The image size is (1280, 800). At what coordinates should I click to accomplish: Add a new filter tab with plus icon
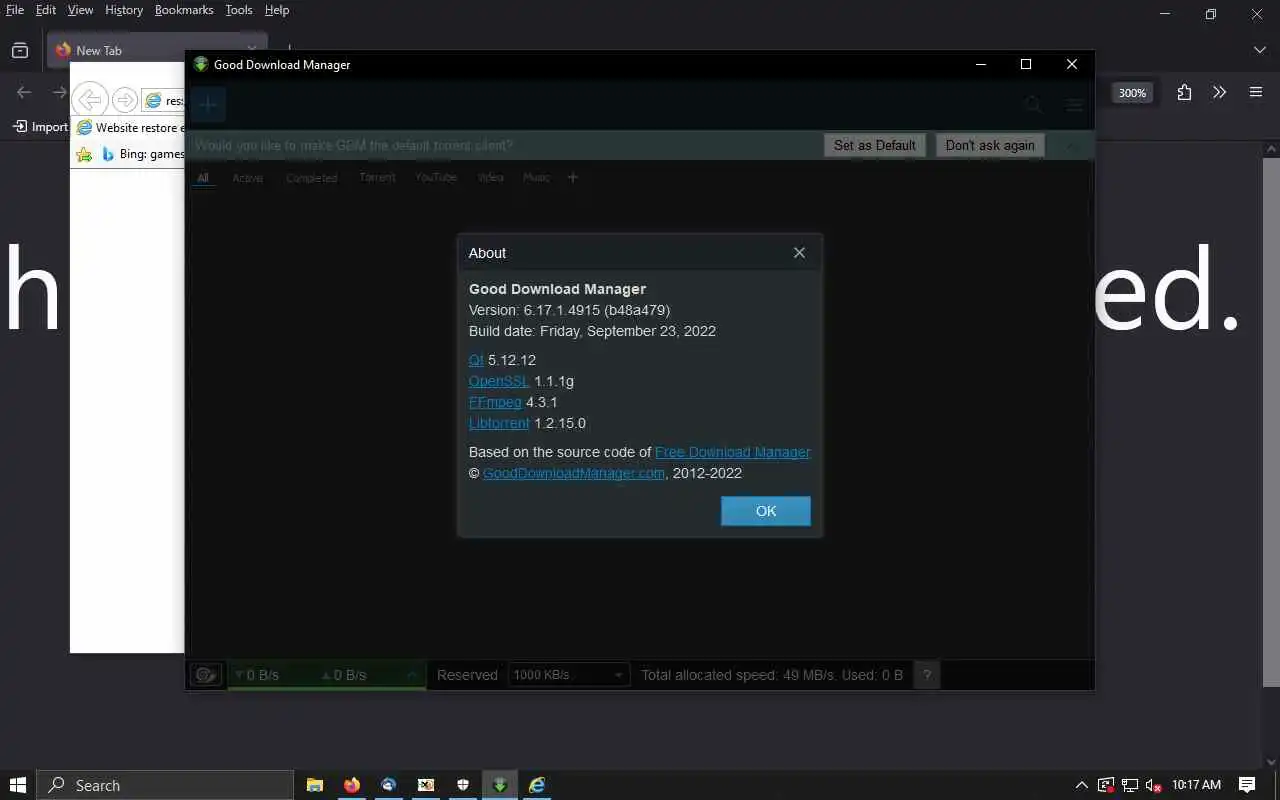[x=573, y=177]
